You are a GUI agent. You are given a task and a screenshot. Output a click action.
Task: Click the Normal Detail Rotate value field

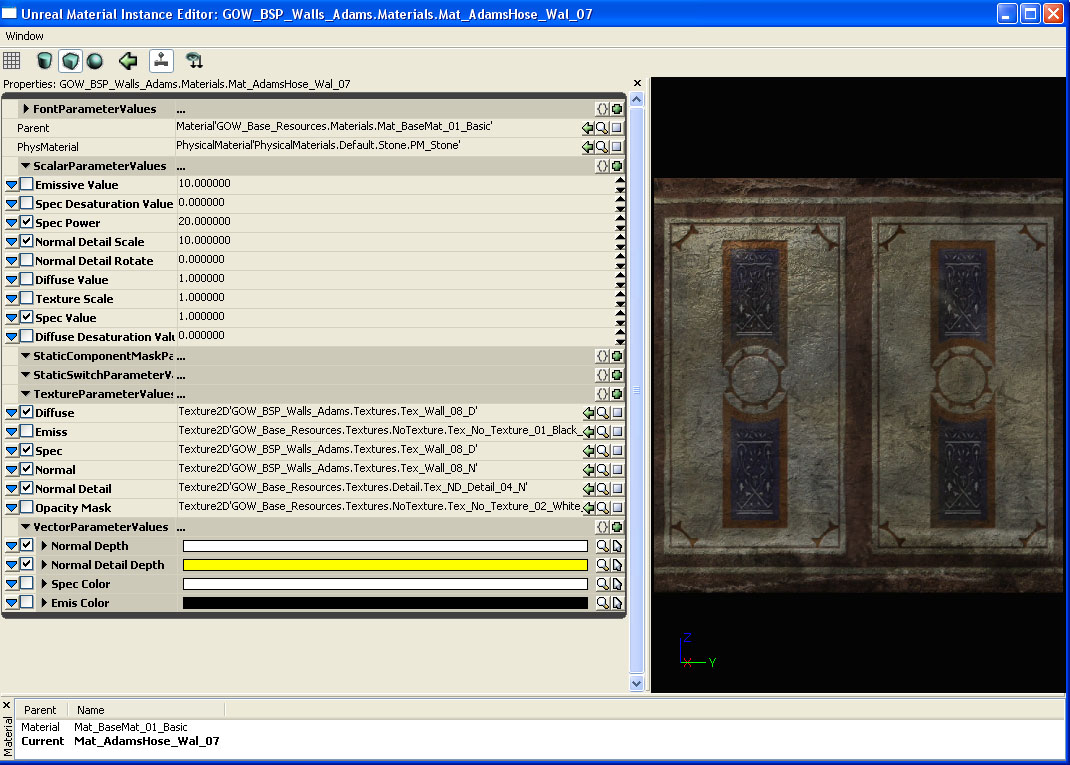[x=395, y=260]
